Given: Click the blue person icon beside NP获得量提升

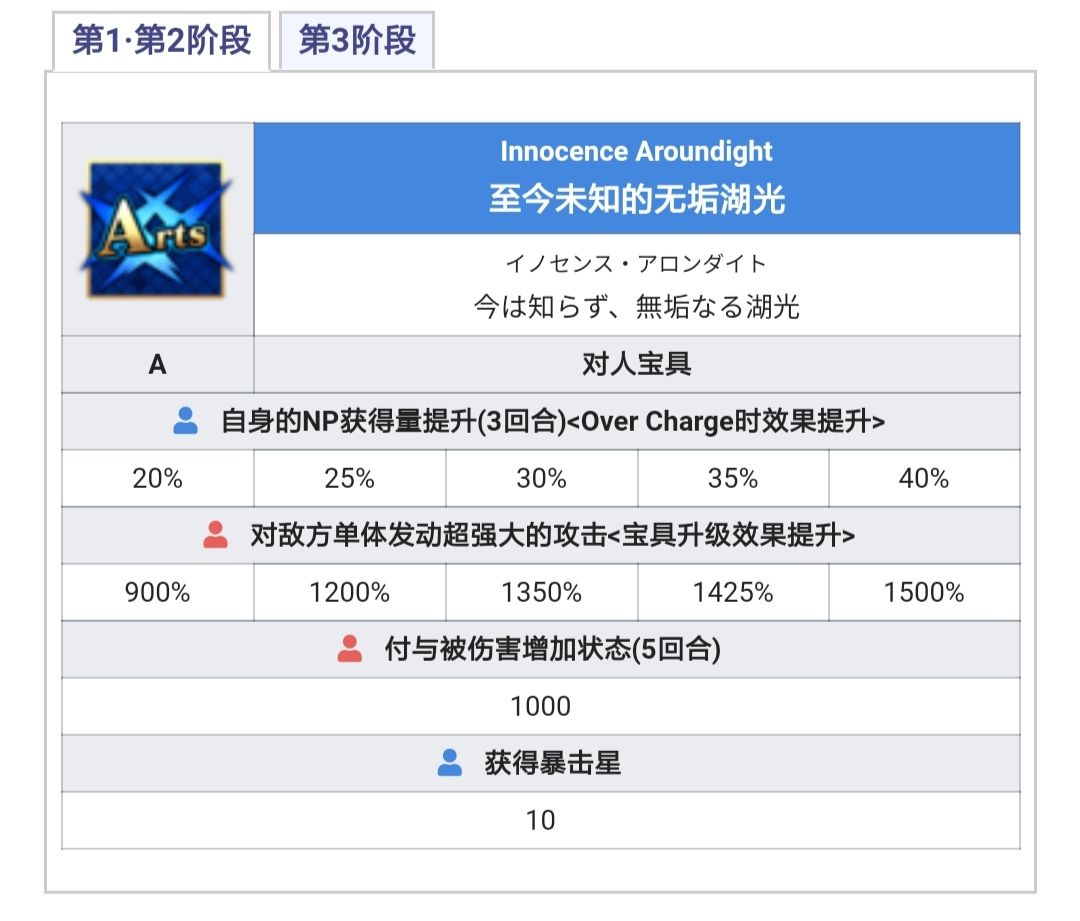Looking at the screenshot, I should point(186,421).
